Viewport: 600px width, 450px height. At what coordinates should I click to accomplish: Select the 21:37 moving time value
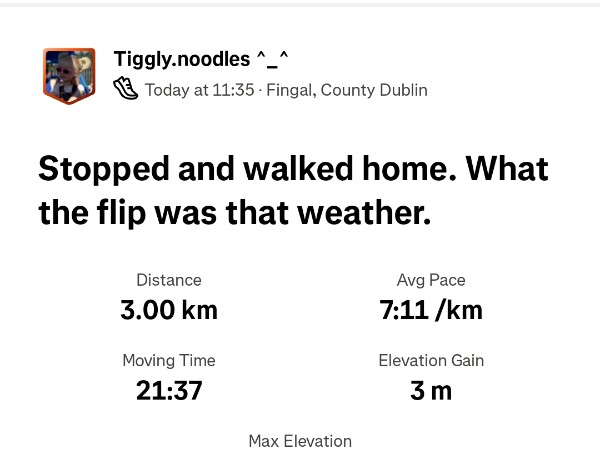(x=169, y=390)
